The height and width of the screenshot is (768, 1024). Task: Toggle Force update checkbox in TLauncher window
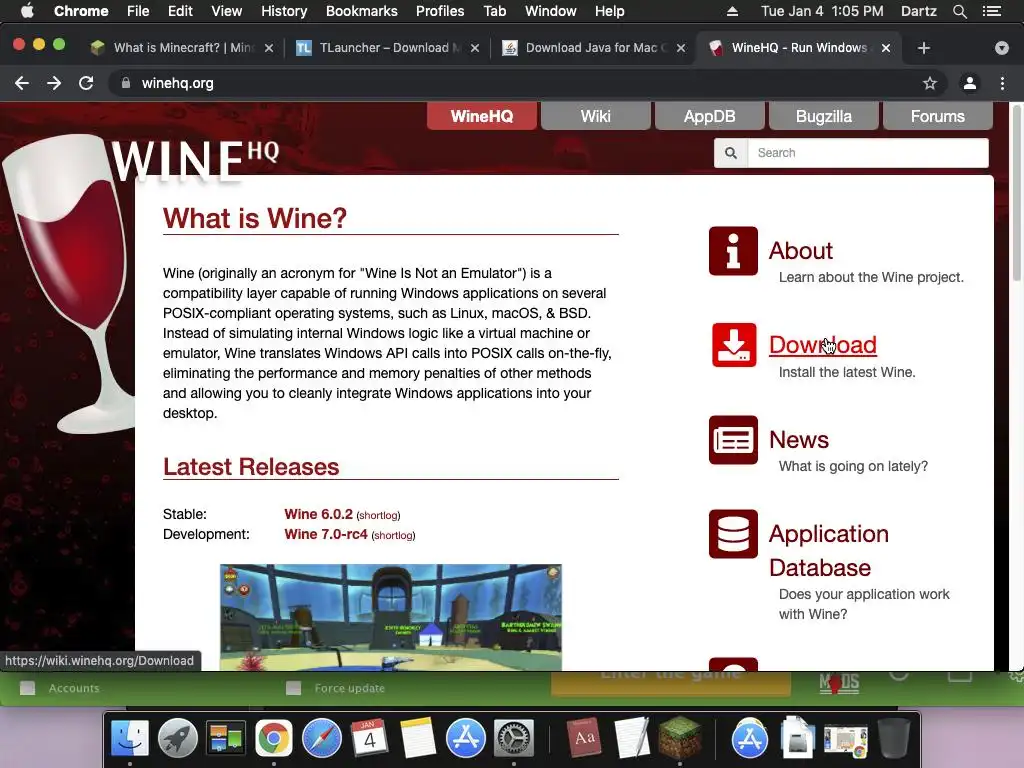(293, 688)
